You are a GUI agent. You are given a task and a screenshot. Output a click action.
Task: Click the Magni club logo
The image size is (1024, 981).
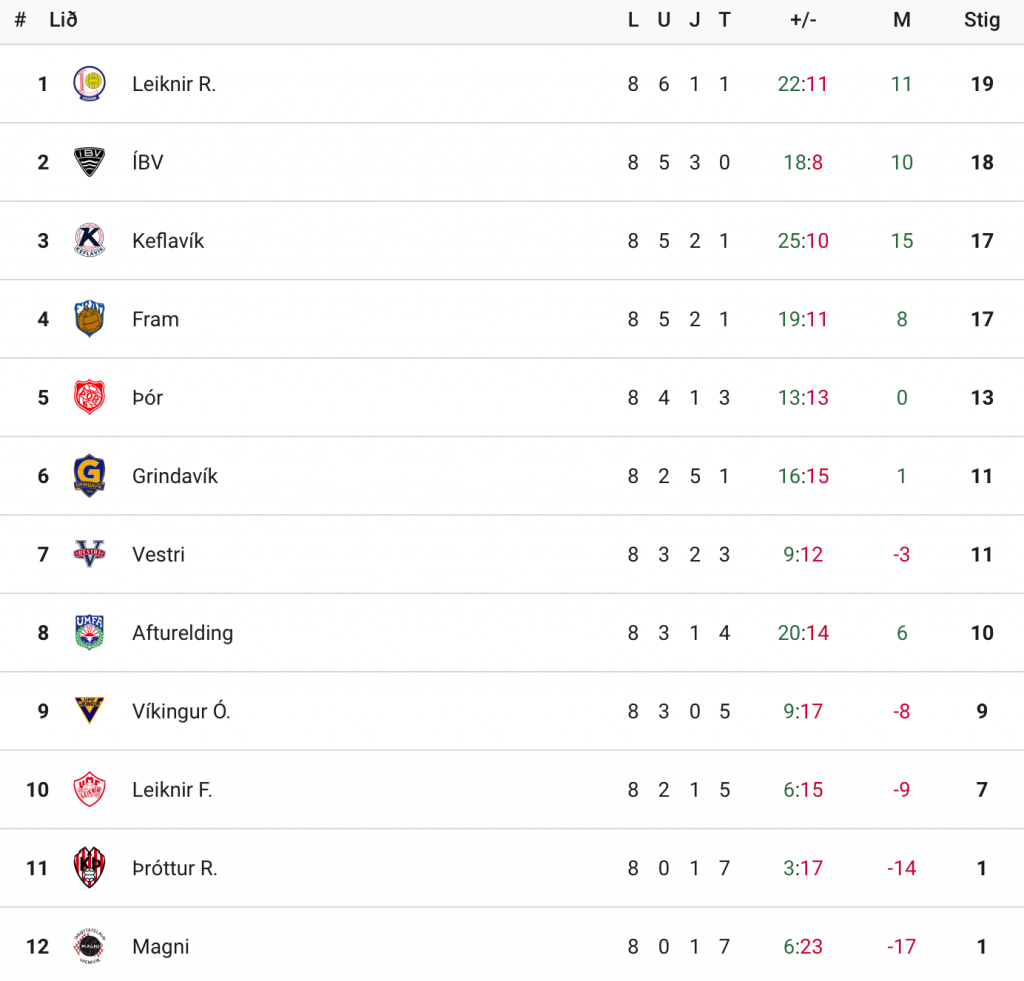(x=89, y=946)
